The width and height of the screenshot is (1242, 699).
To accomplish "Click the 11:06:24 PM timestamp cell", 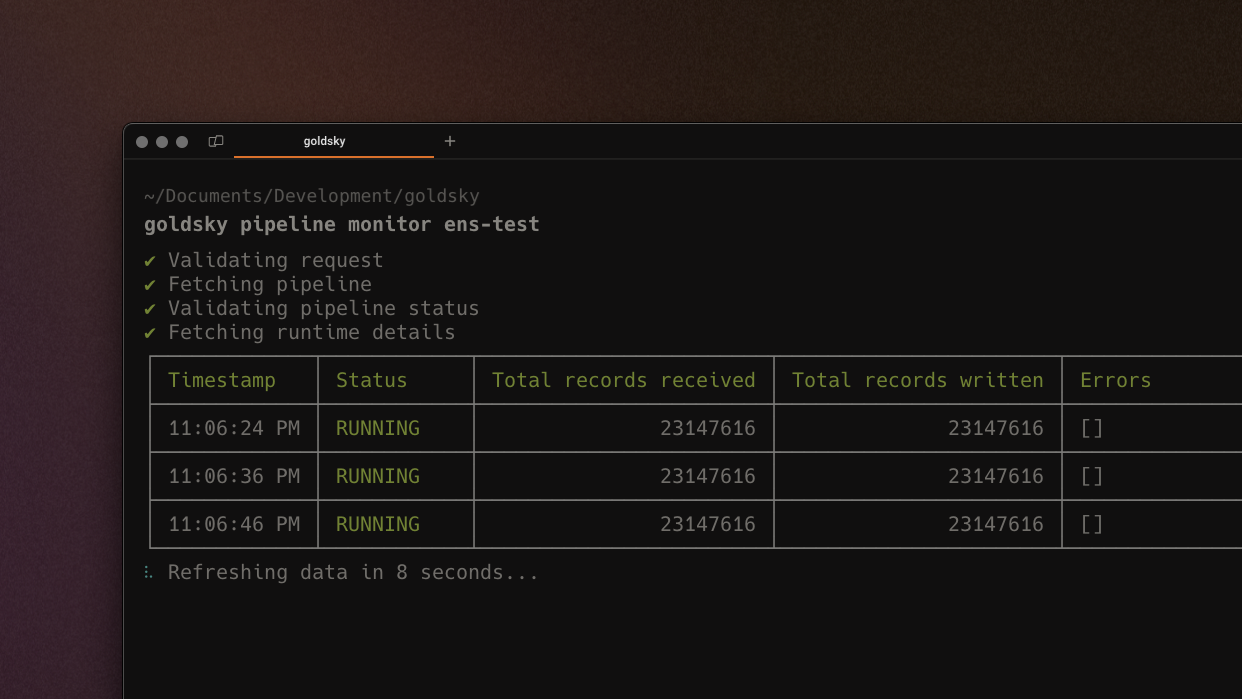I will 234,428.
